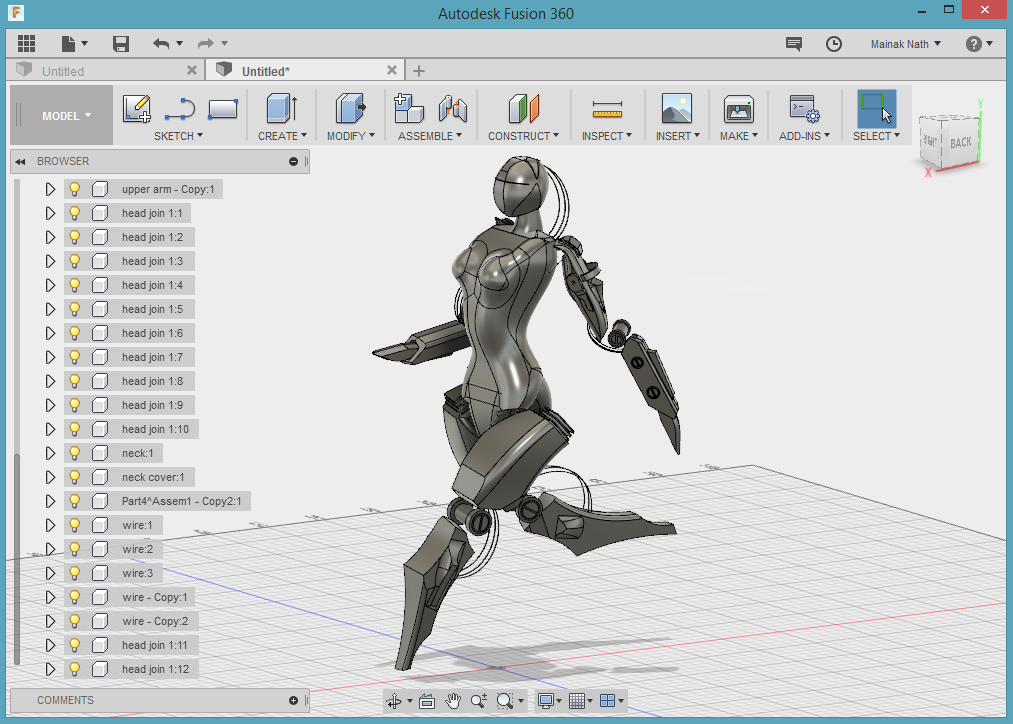Open the Mainak Nath account dropdown
1013x724 pixels.
coord(905,44)
